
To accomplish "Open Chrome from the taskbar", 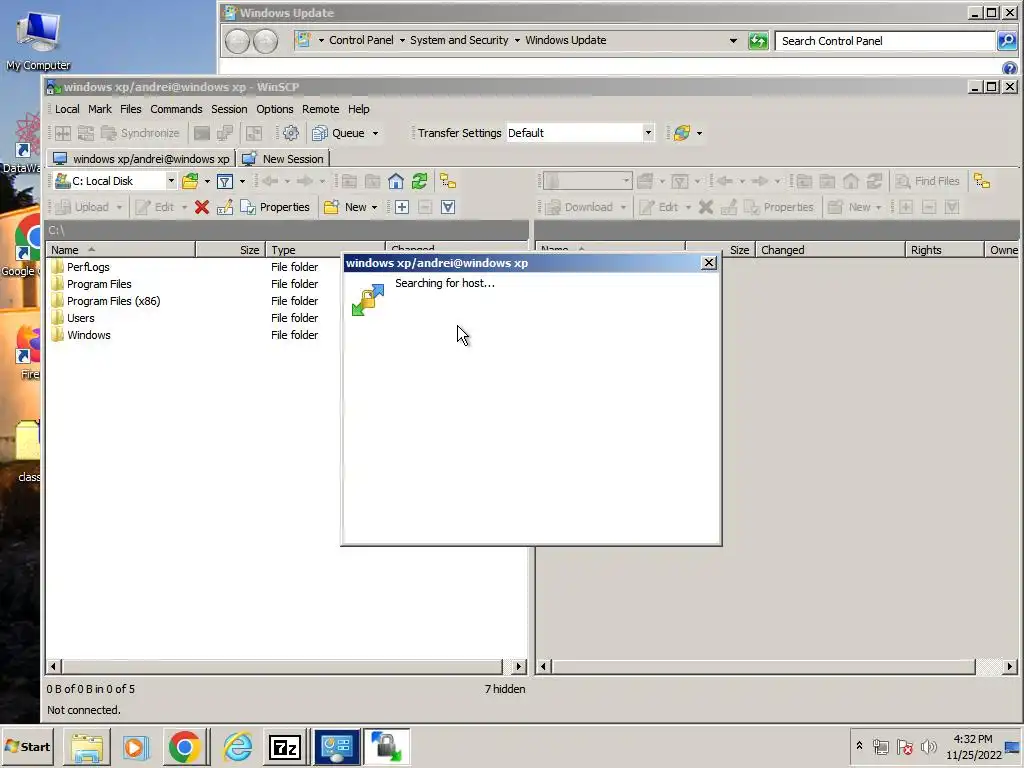I will pyautogui.click(x=184, y=747).
